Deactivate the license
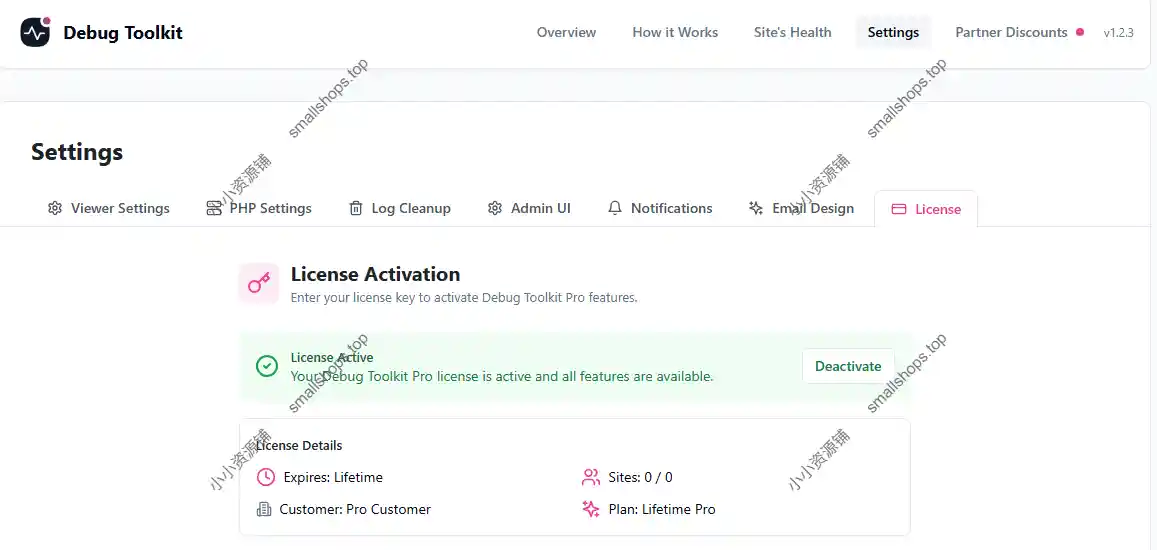 click(848, 366)
